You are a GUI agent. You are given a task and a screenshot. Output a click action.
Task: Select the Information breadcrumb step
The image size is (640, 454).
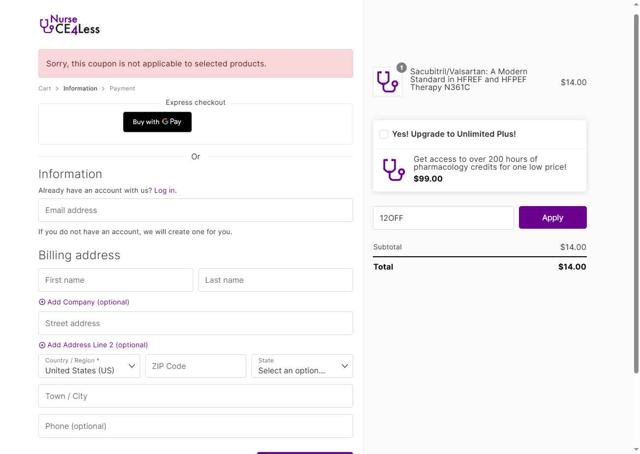(80, 89)
